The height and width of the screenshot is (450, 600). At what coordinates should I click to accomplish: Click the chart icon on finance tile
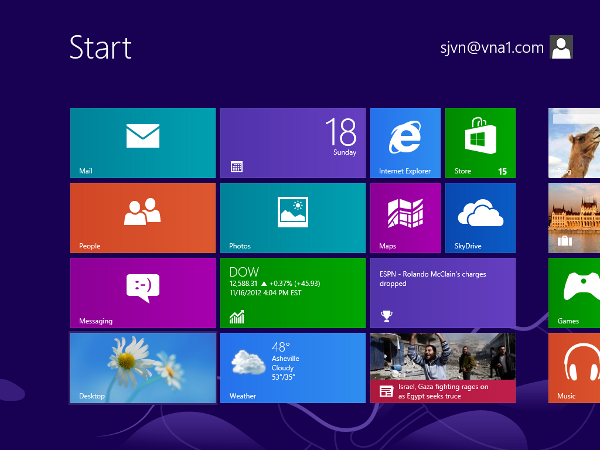coord(237,317)
